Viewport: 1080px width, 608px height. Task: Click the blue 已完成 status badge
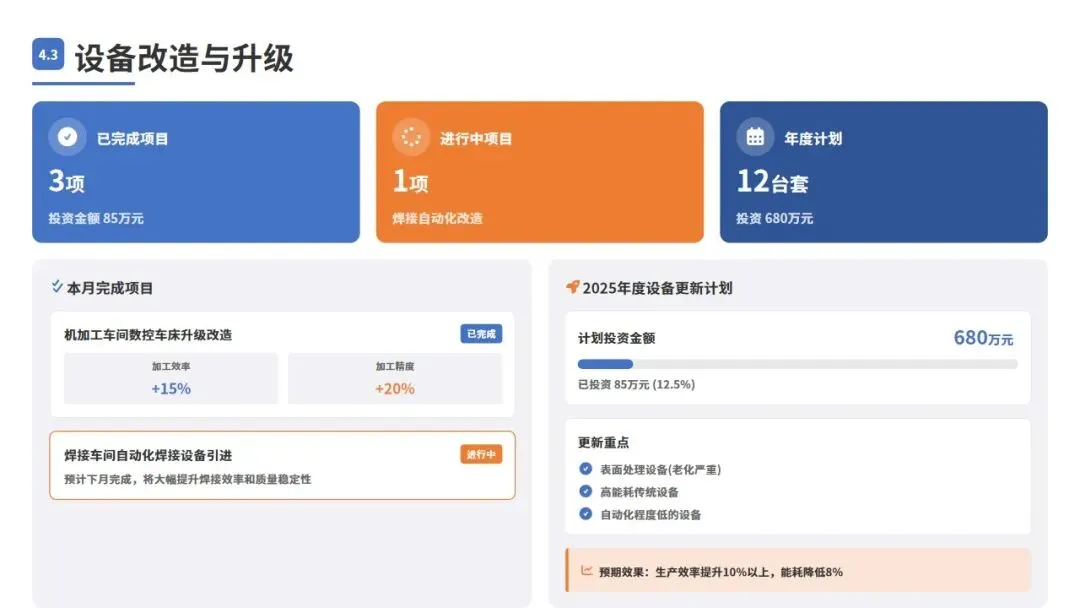[x=481, y=334]
